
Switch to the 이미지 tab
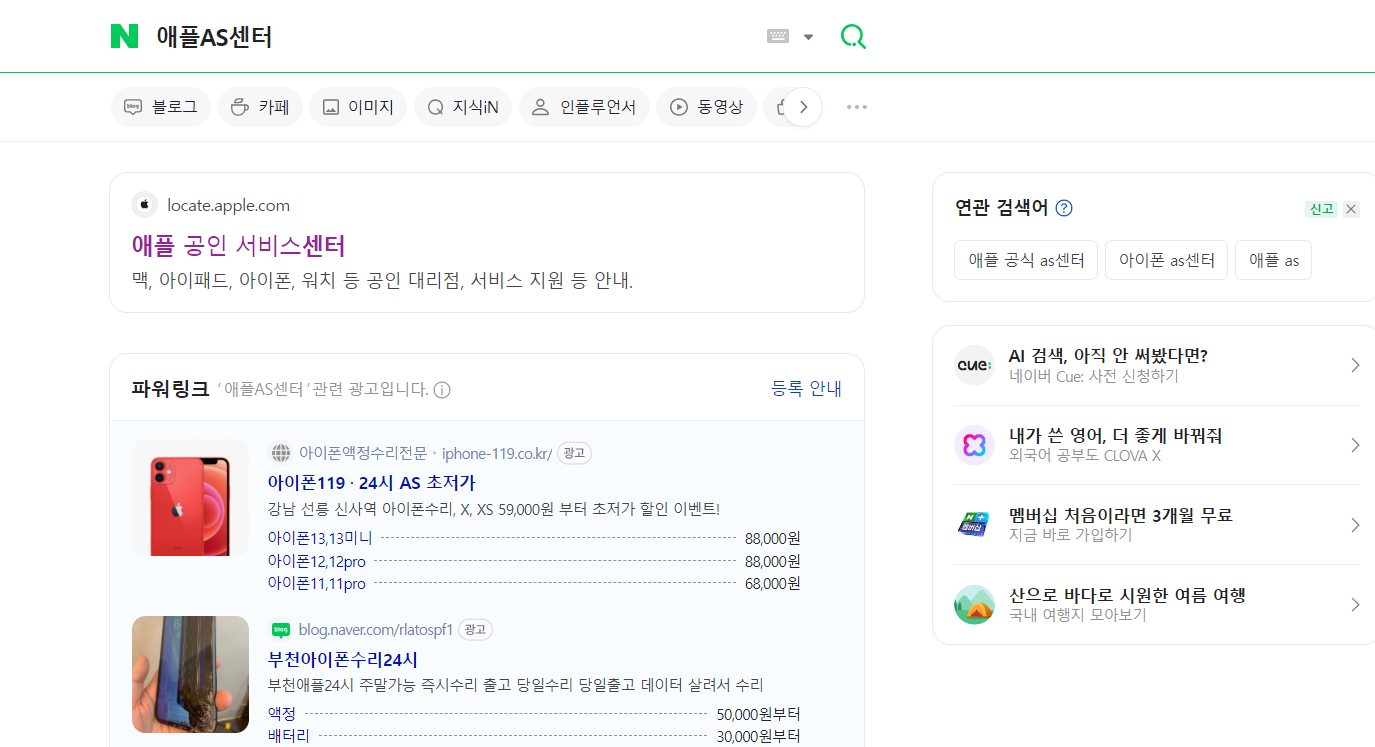(x=358, y=107)
